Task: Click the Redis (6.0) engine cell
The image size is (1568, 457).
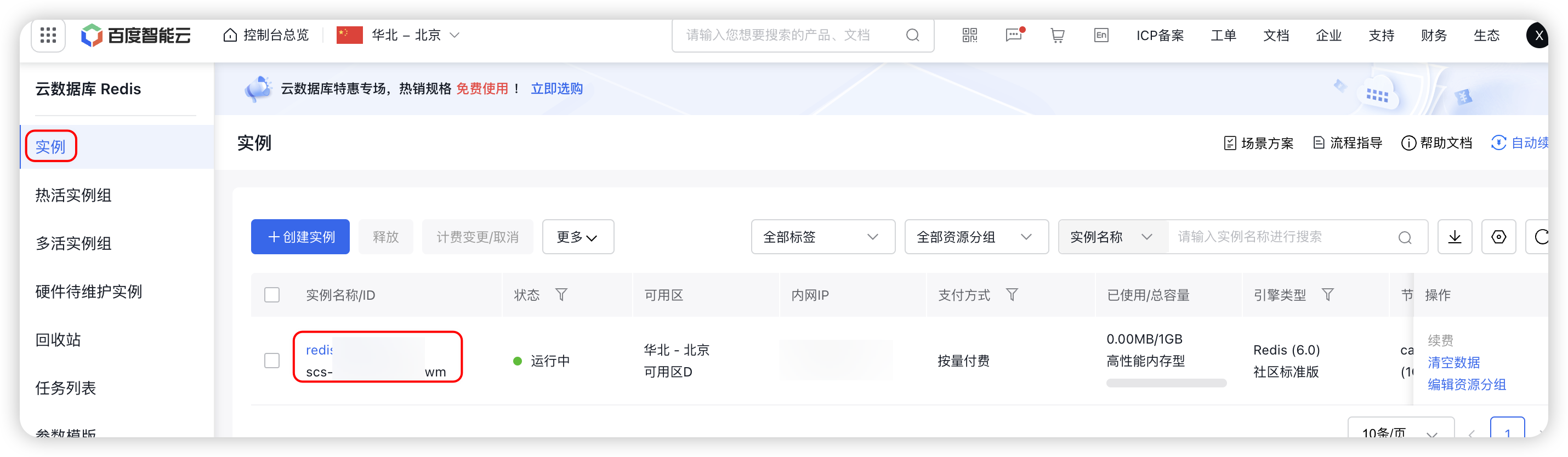Action: click(x=1286, y=351)
